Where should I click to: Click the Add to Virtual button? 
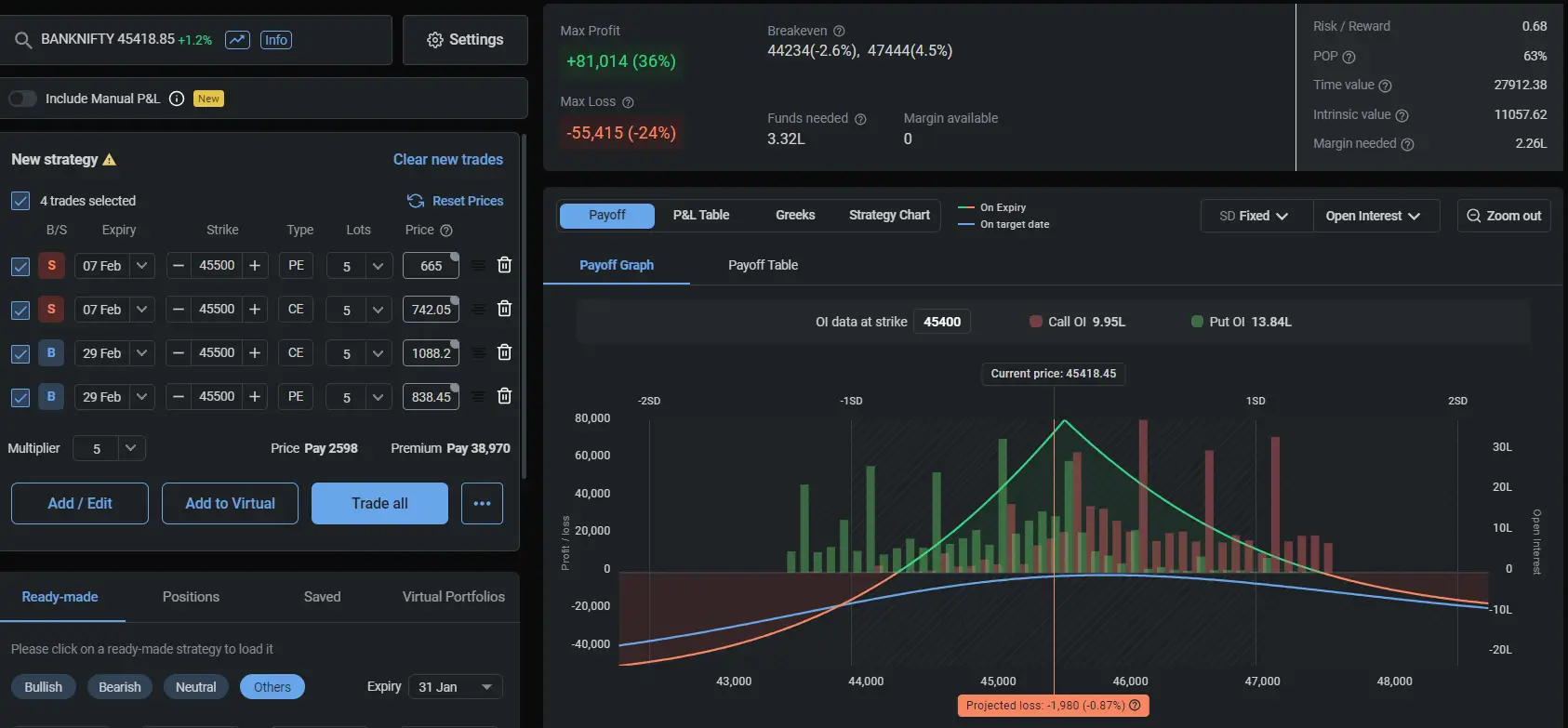pos(230,503)
